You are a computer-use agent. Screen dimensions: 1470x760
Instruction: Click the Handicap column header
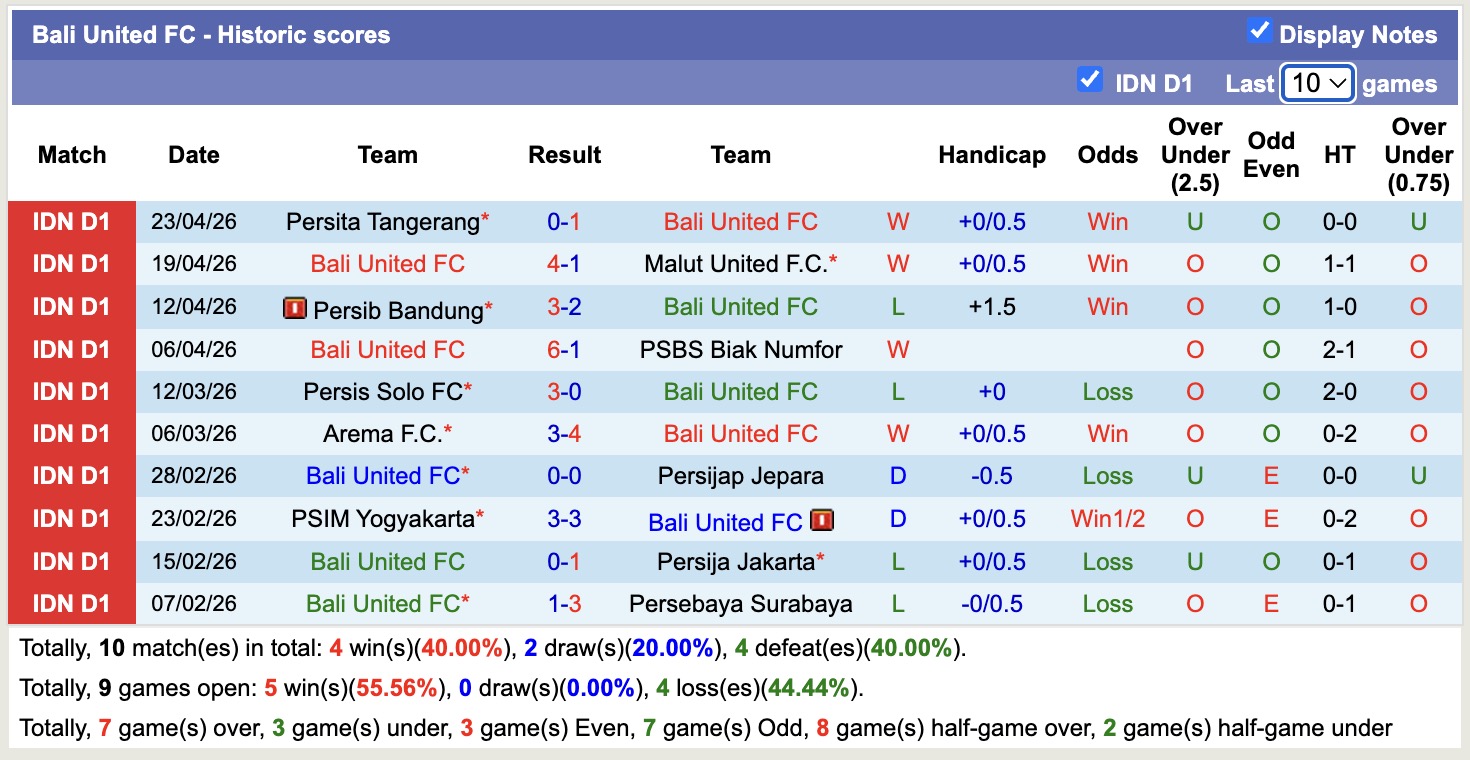pos(991,155)
